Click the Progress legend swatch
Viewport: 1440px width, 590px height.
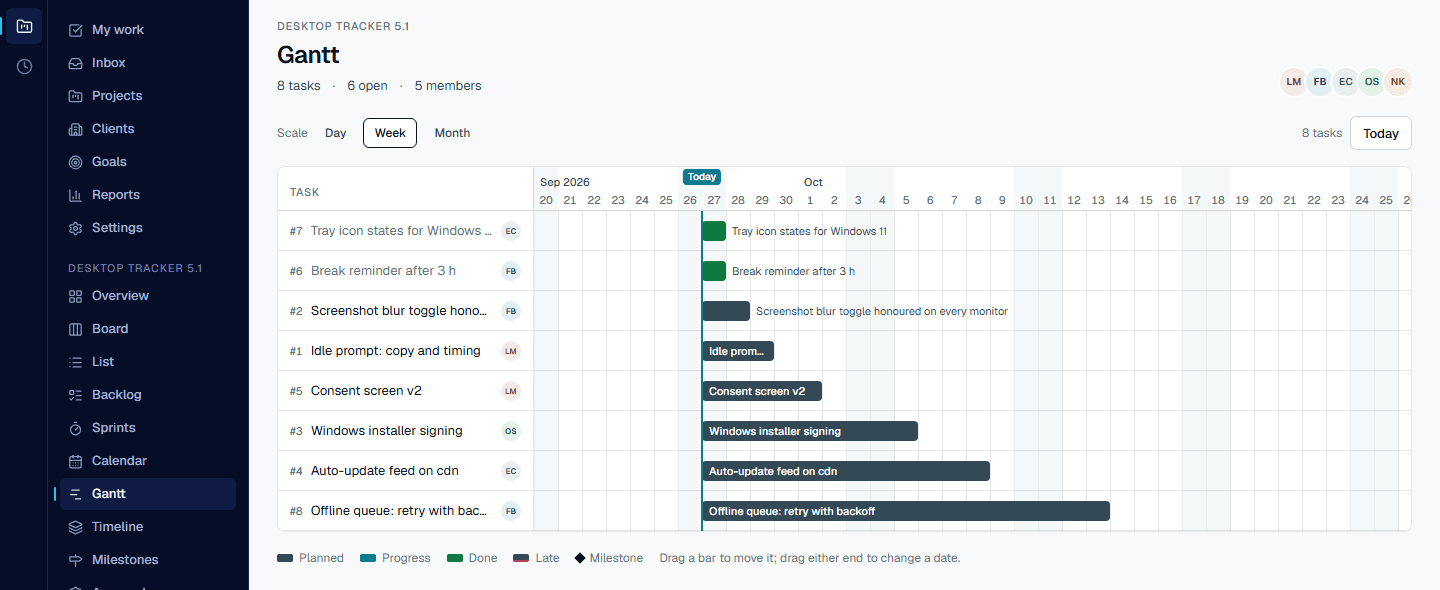pos(368,558)
